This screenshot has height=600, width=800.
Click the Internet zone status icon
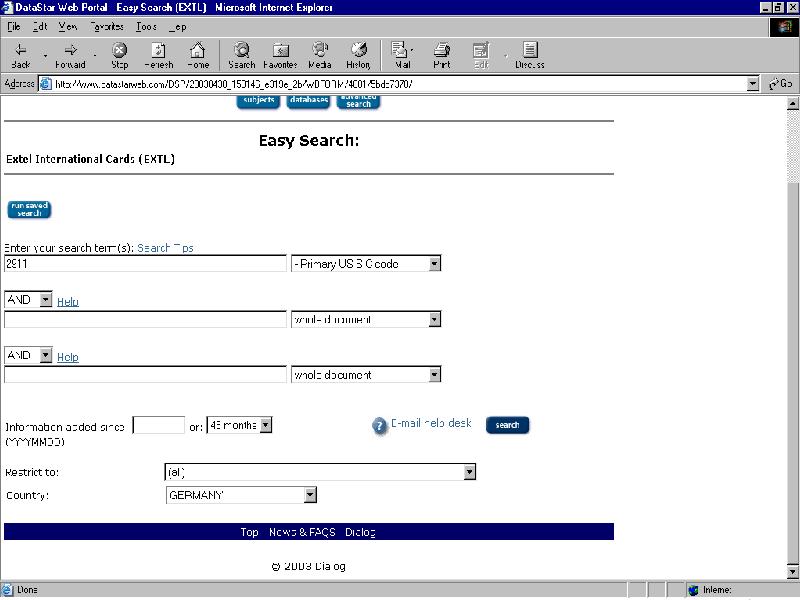(x=693, y=590)
